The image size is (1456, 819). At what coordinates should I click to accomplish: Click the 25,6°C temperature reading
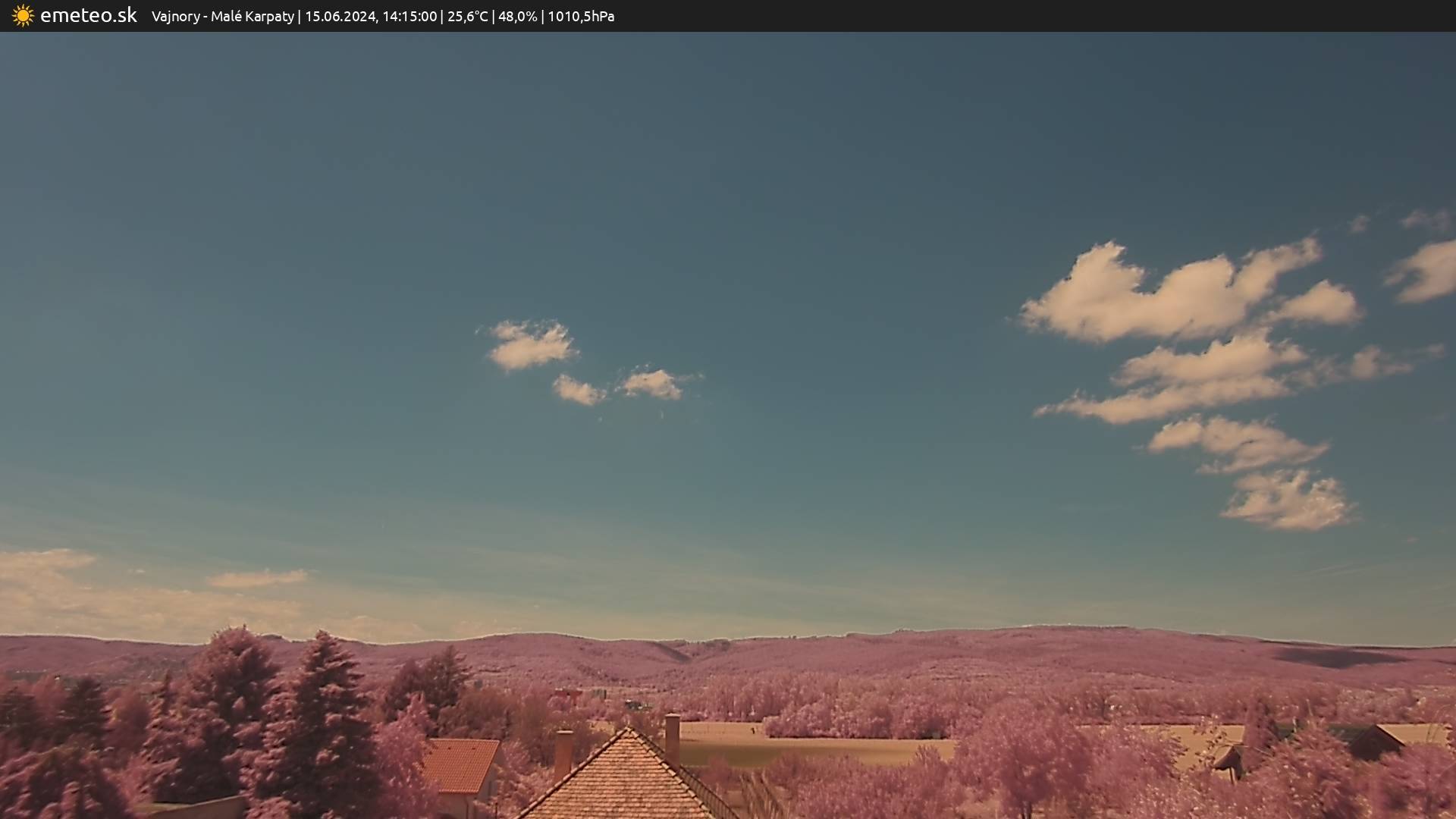467,17
